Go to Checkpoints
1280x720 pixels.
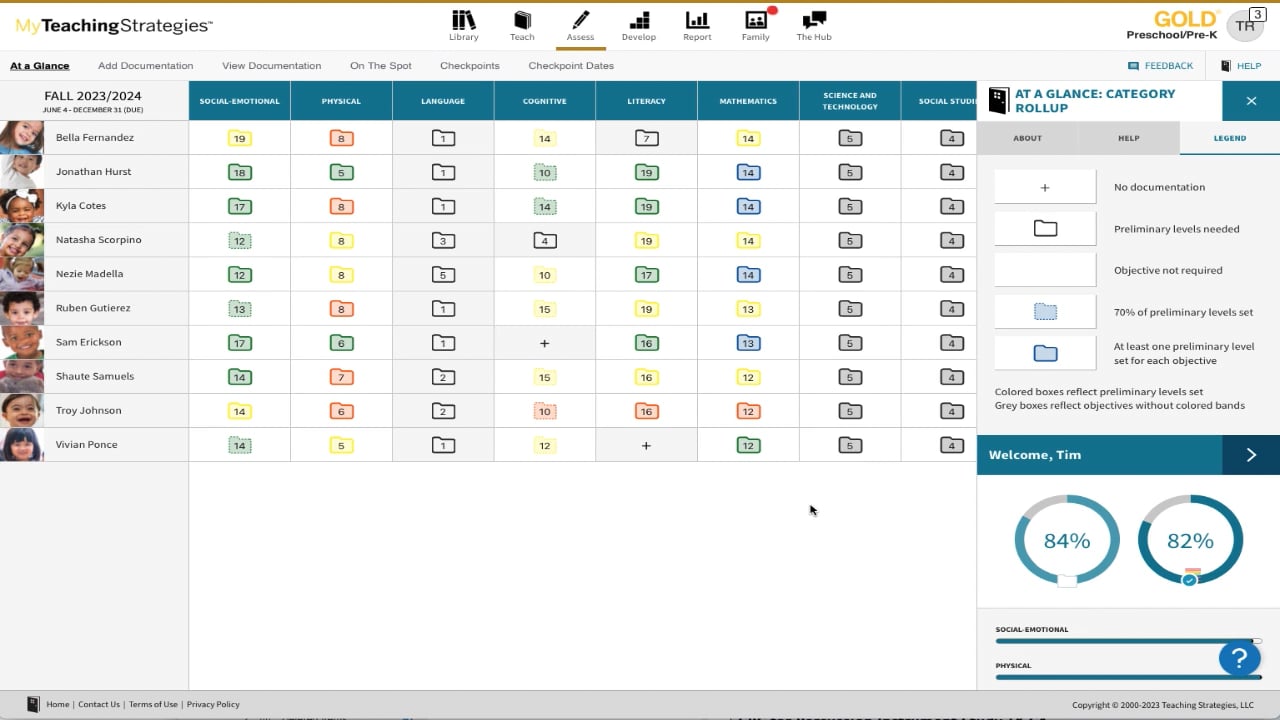[x=469, y=66]
